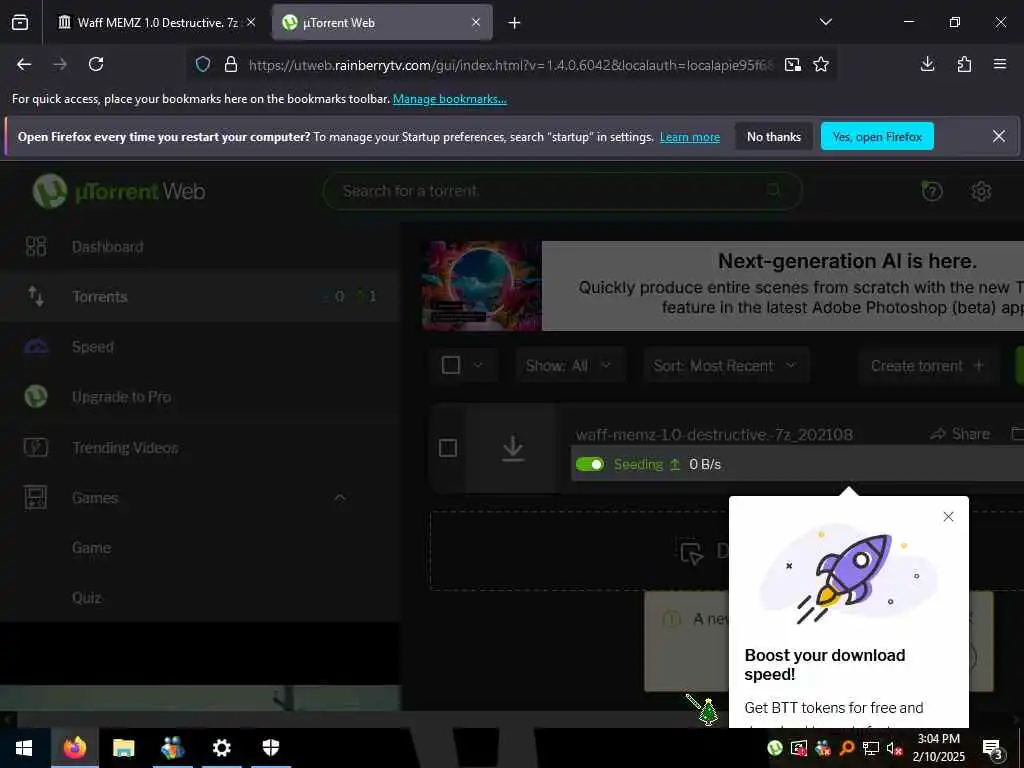
Task: Share the waff-memz torrent
Action: coord(960,434)
